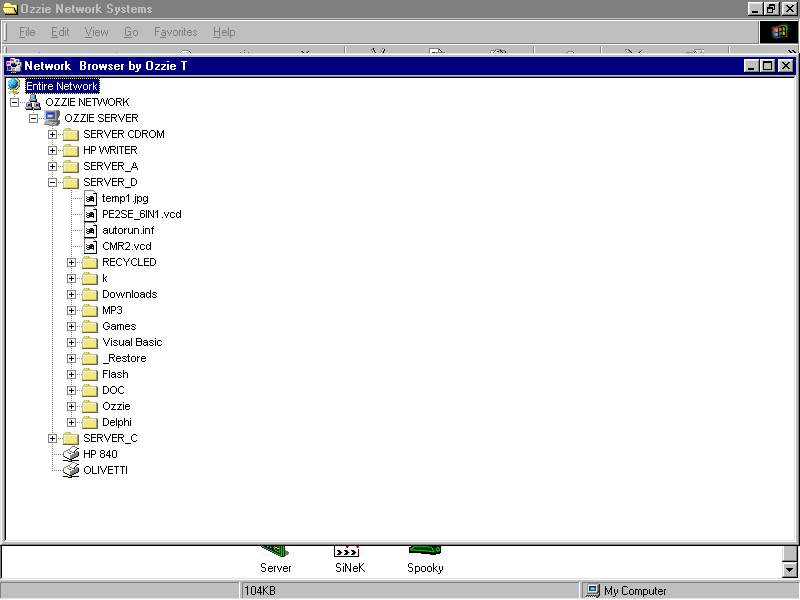This screenshot has height=600, width=800.
Task: Expand the SERVER CDROM folder
Action: tap(53, 134)
